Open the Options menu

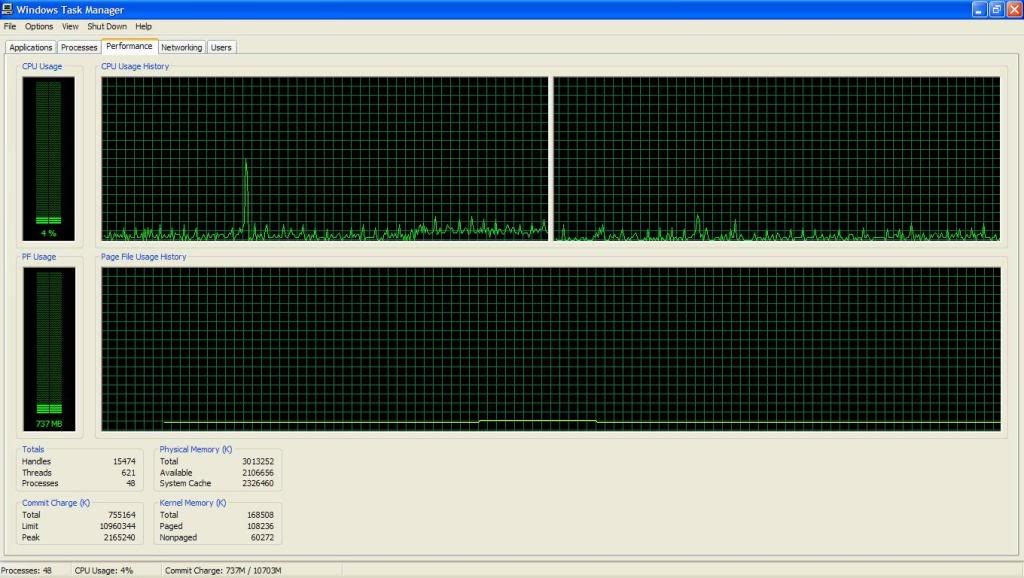39,26
